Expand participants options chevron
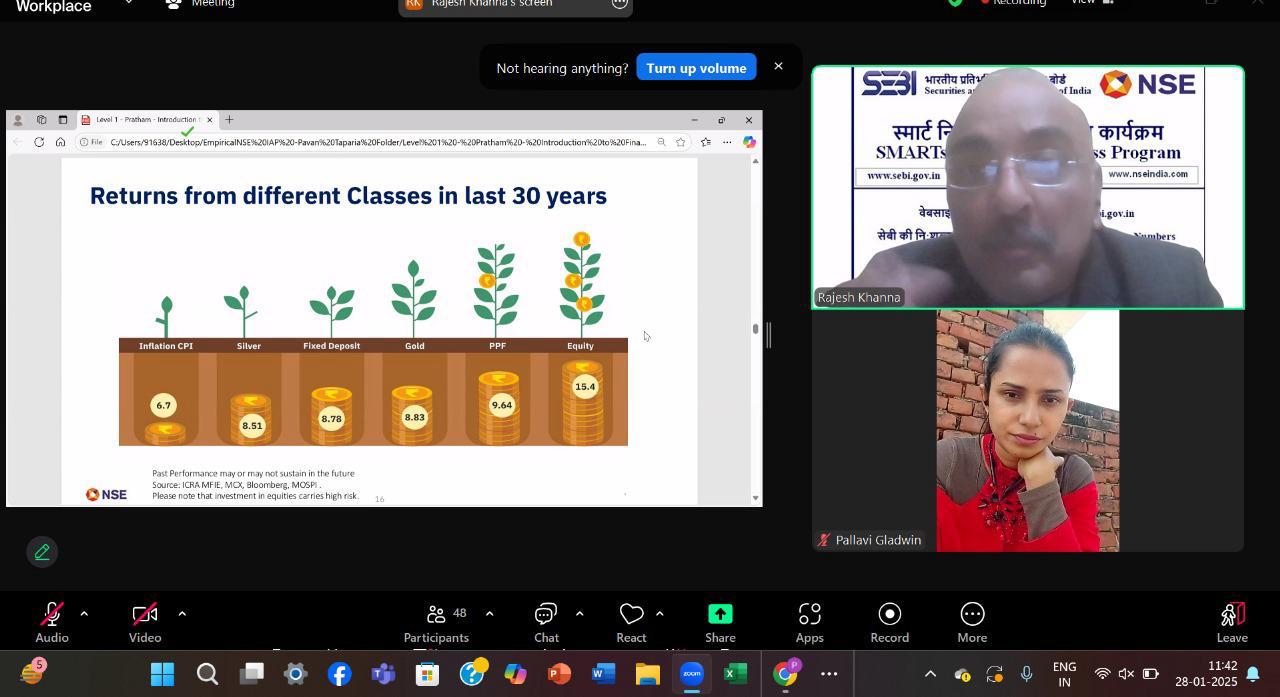 (x=489, y=614)
